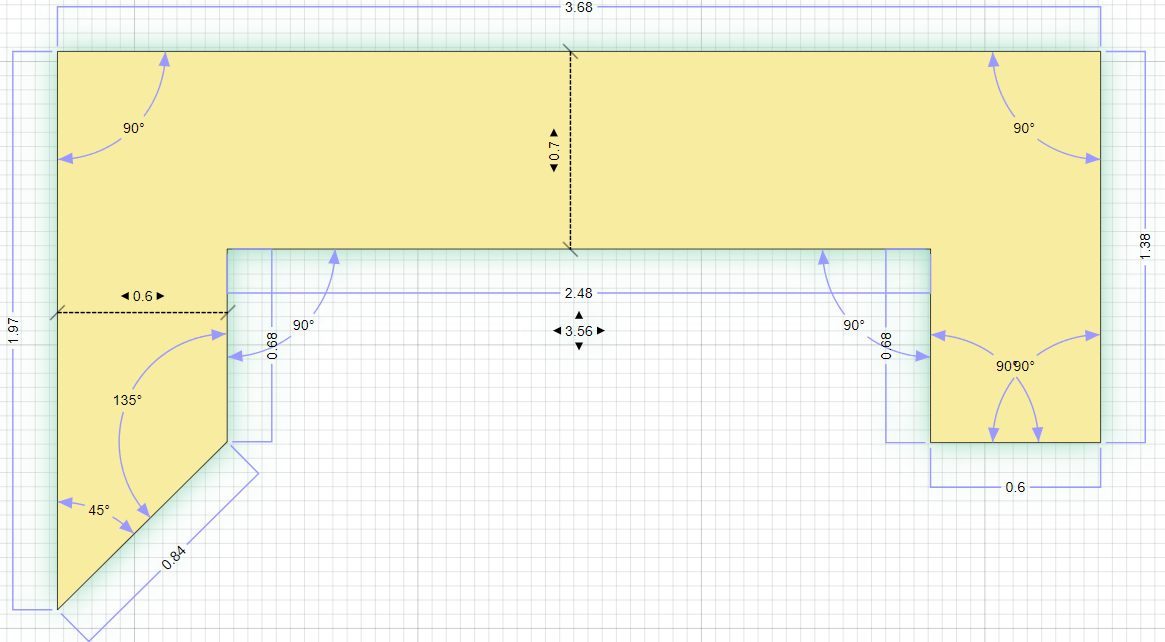This screenshot has width=1165, height=642.
Task: Click the down arrow below the 0.7 depth label
Action: coord(554,168)
